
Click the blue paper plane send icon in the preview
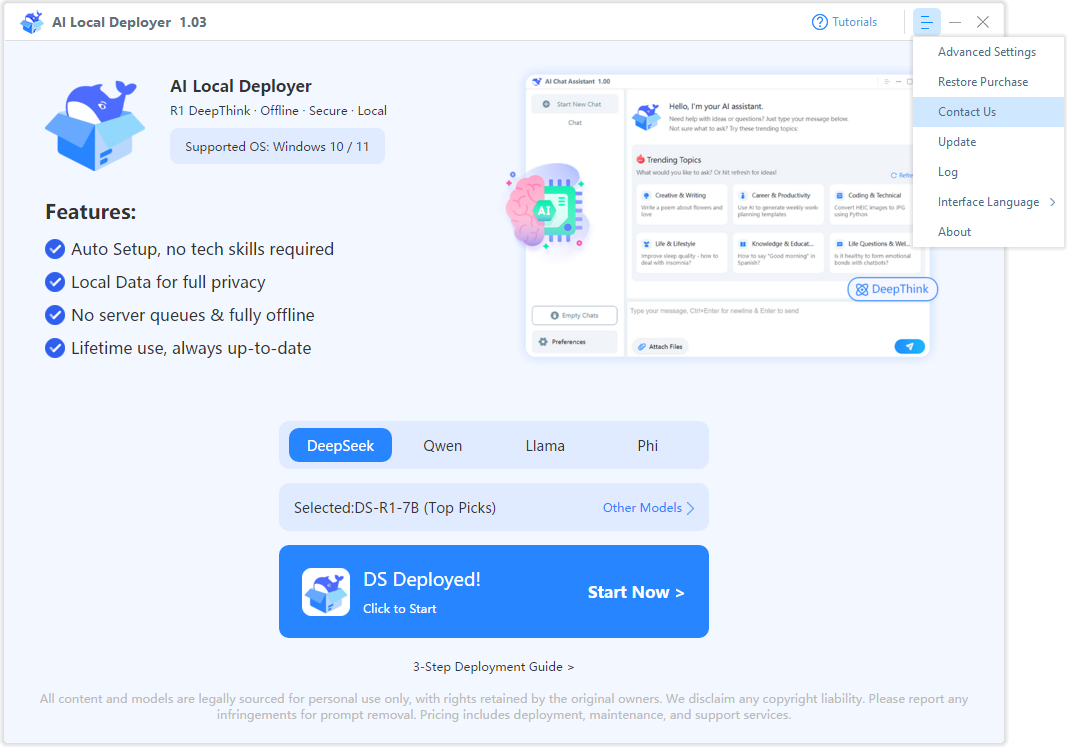point(909,346)
